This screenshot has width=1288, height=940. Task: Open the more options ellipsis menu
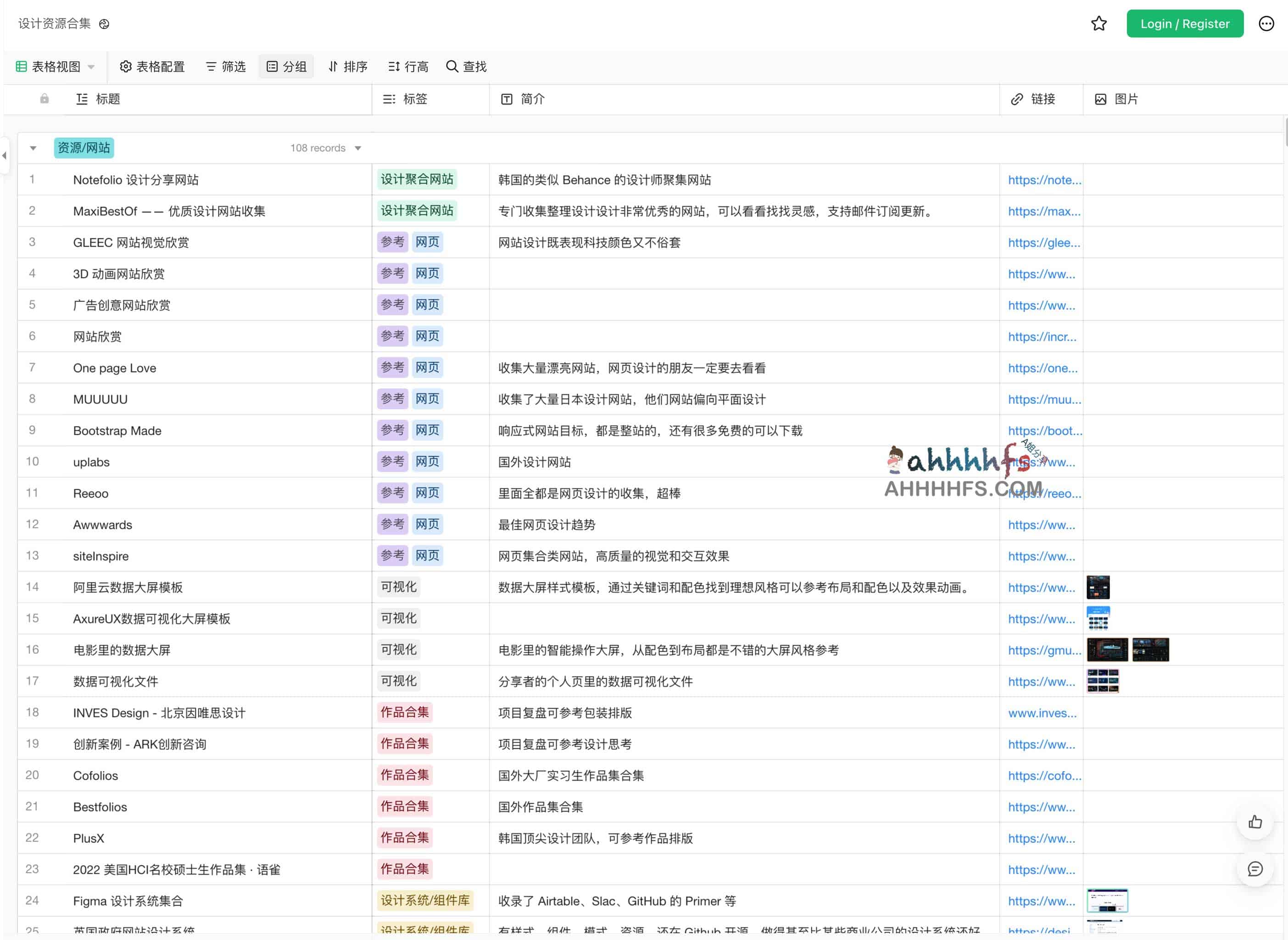(1266, 24)
